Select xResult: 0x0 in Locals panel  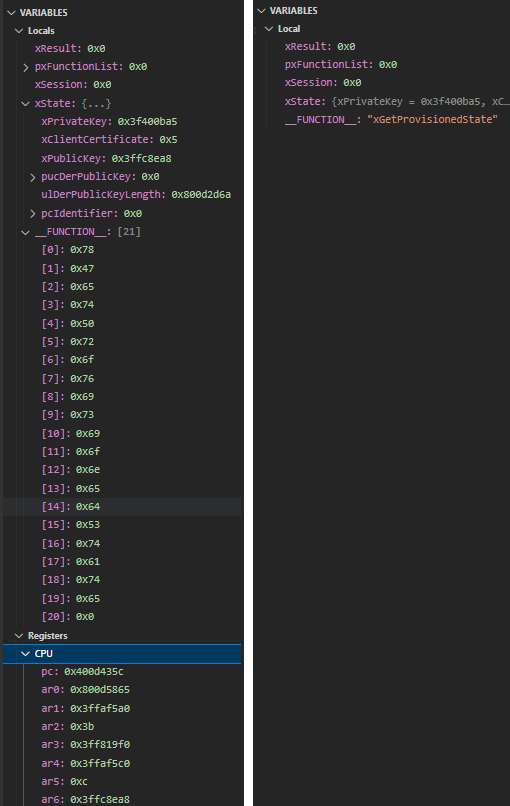[x=70, y=48]
